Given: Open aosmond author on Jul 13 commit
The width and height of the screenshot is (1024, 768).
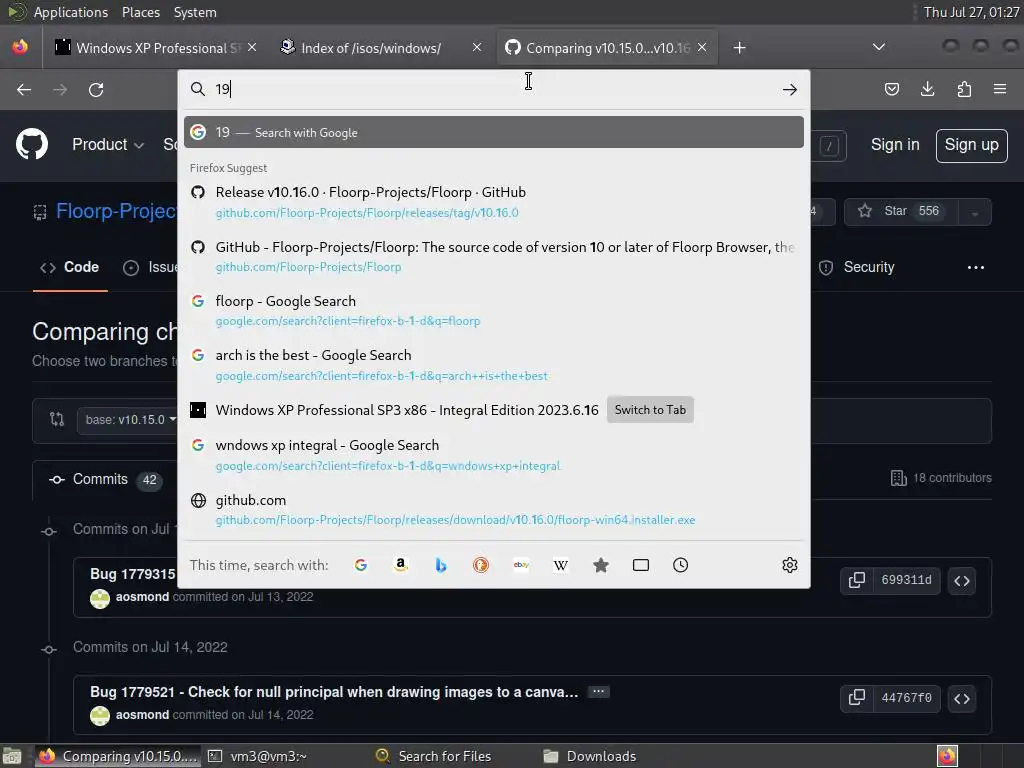Looking at the screenshot, I should click(x=142, y=596).
